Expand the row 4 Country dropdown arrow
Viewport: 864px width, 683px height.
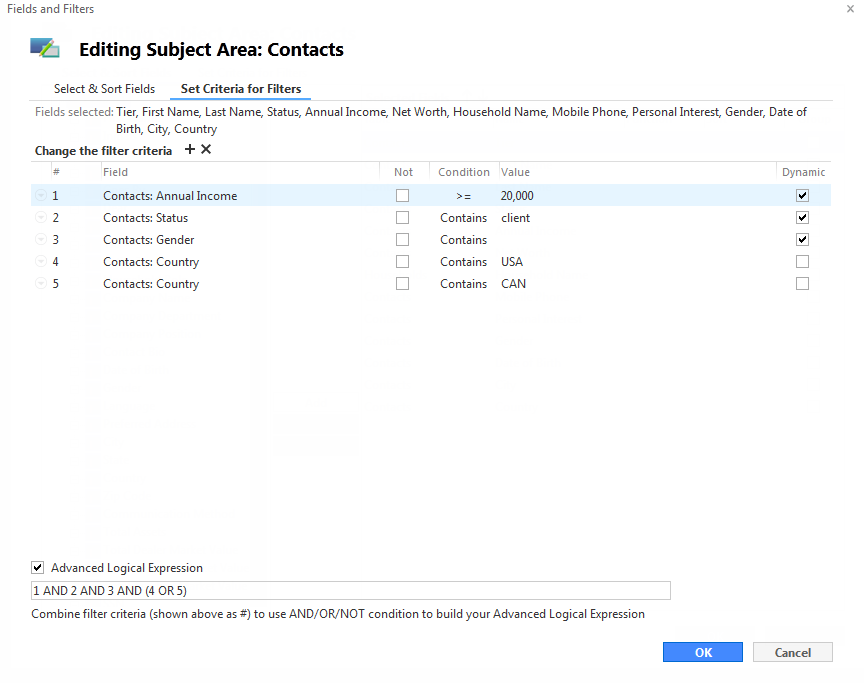pos(41,261)
